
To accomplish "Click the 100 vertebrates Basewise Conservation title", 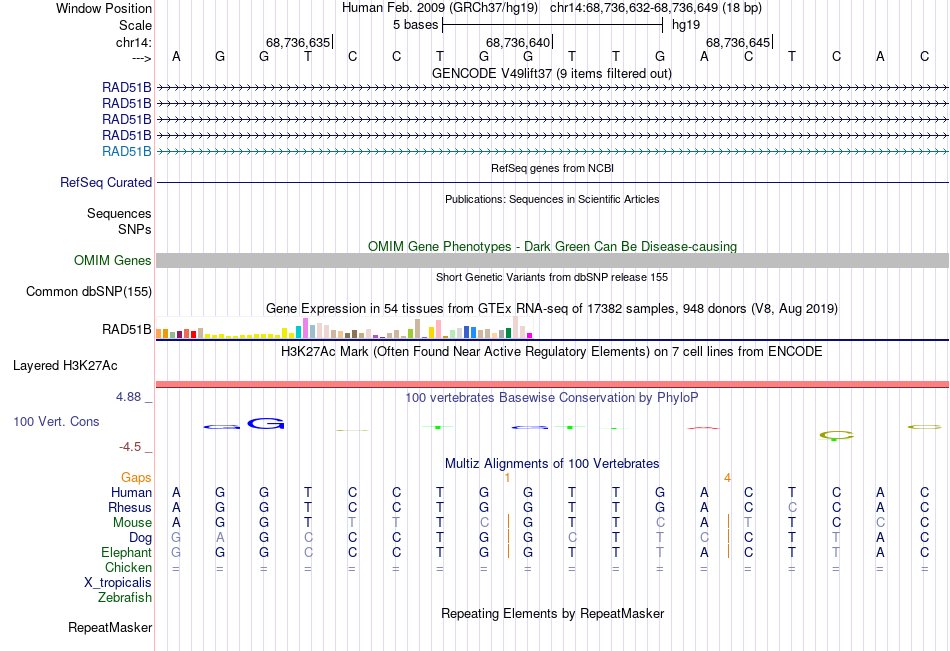I will pos(552,398).
